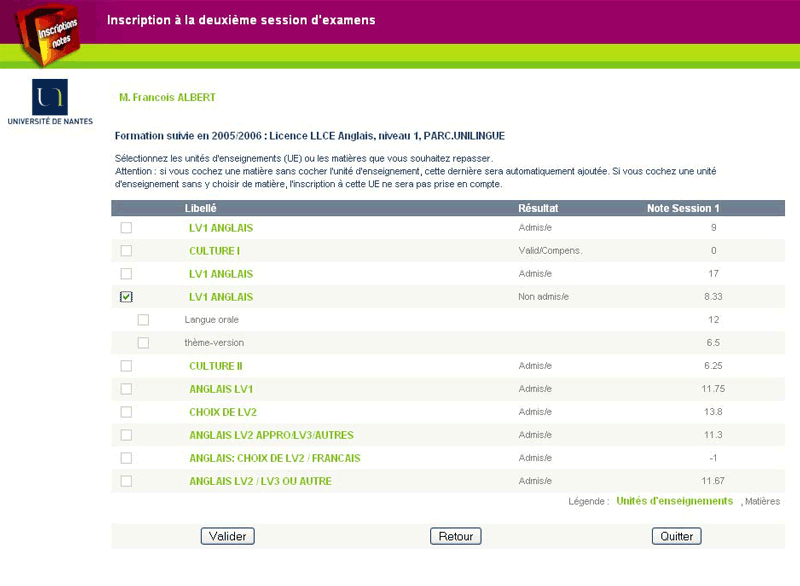Image resolution: width=800 pixels, height=586 pixels.
Task: Check the LV1 ANGLAIS box with note 17
Action: (x=126, y=274)
